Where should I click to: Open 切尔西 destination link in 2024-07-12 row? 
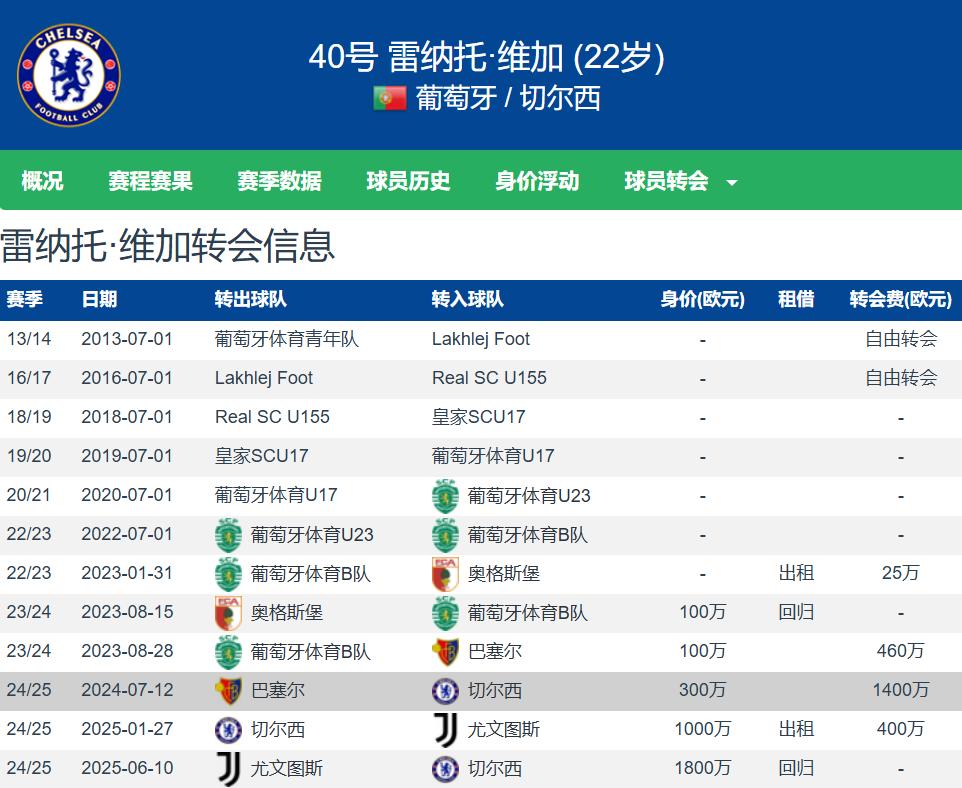tap(494, 691)
